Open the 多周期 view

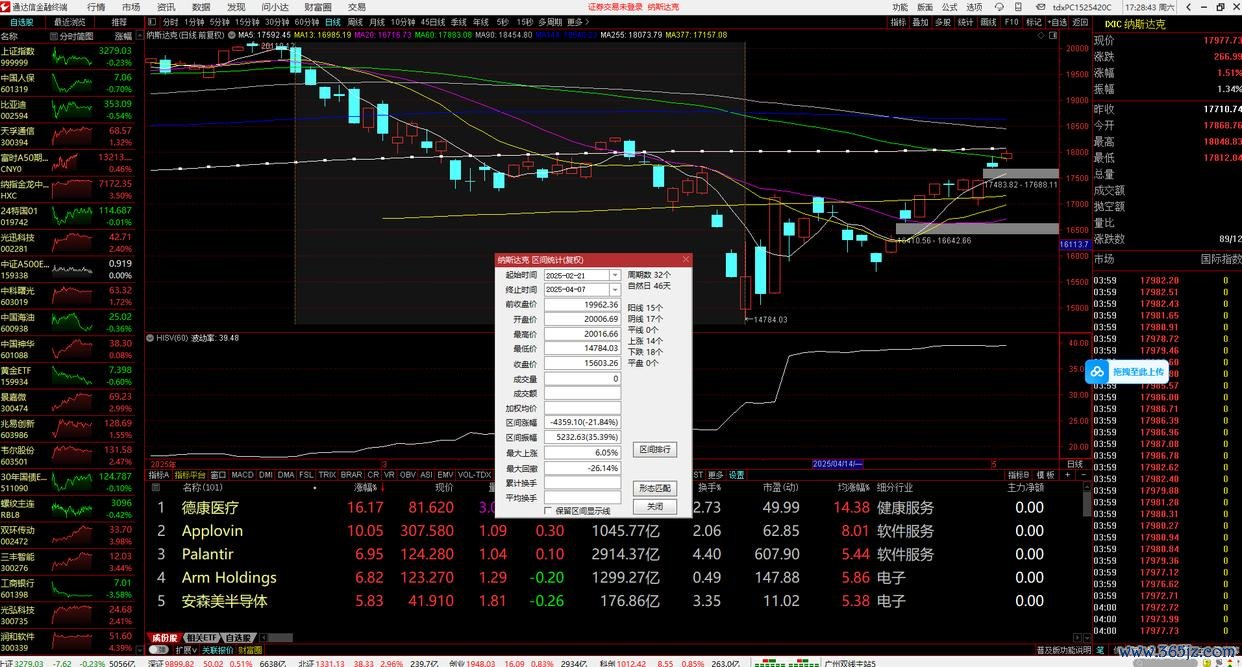pyautogui.click(x=549, y=21)
